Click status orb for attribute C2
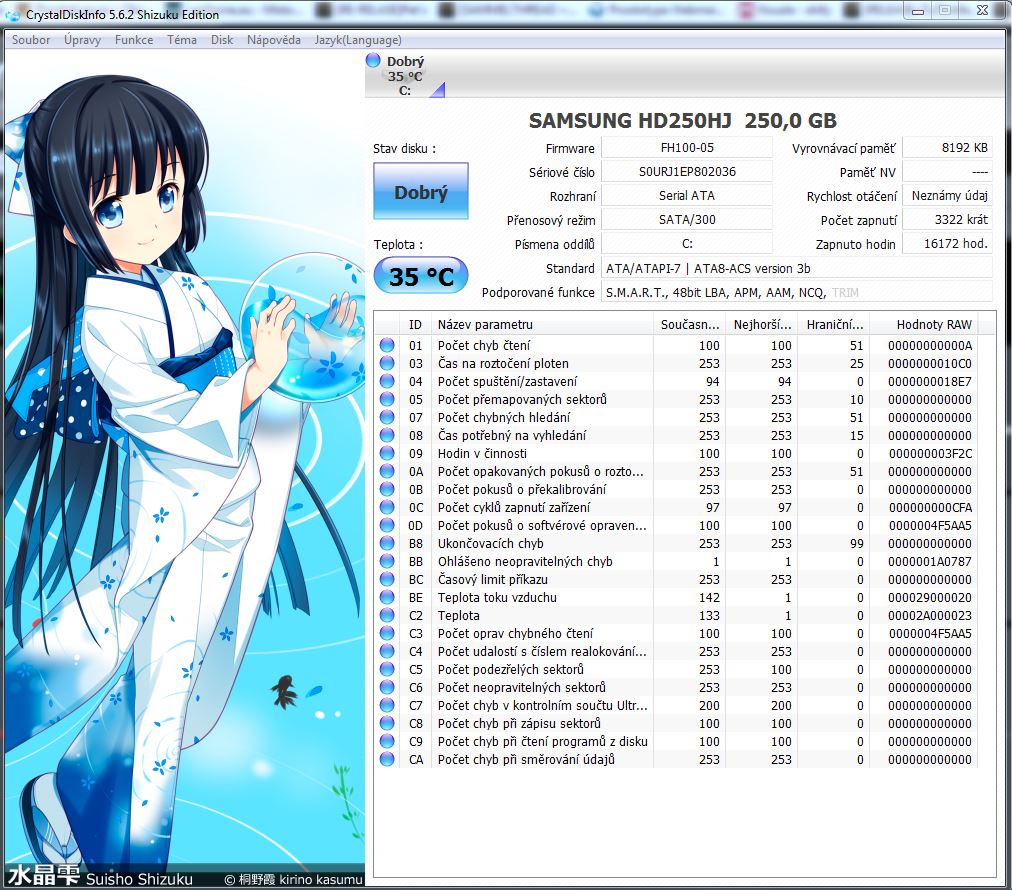 coord(387,616)
